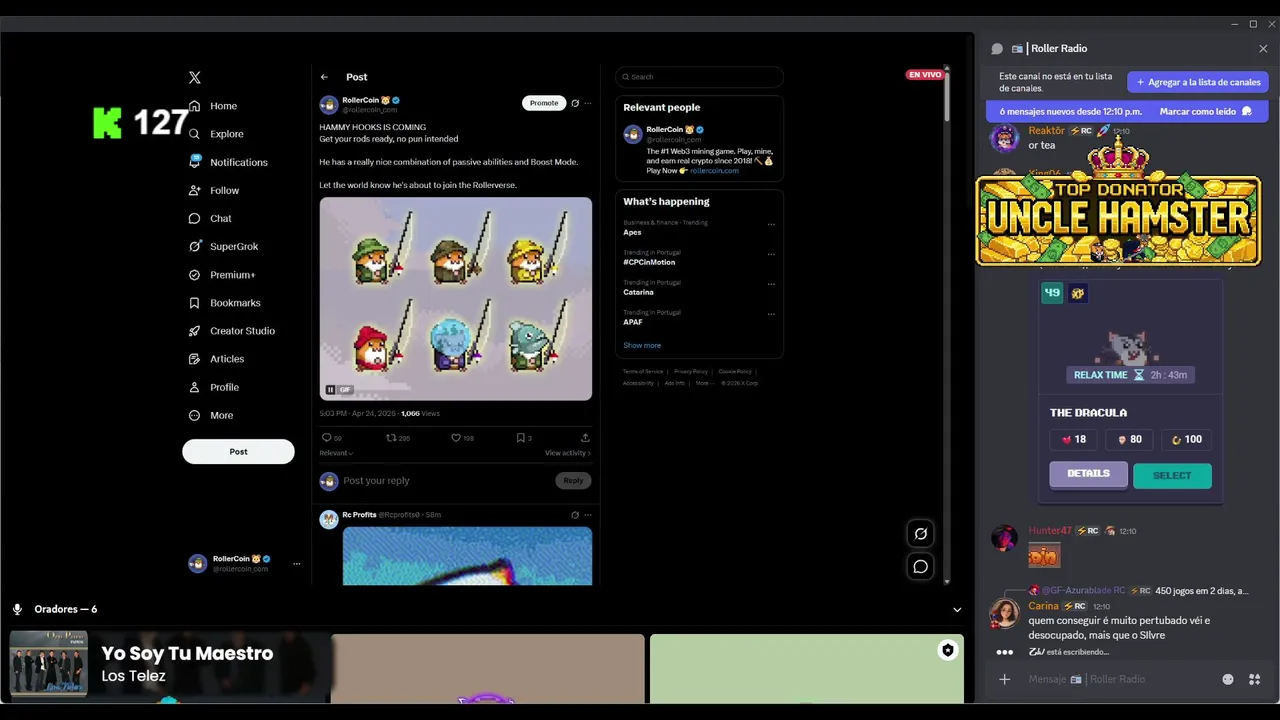Click the Promote button on the post

(x=544, y=103)
